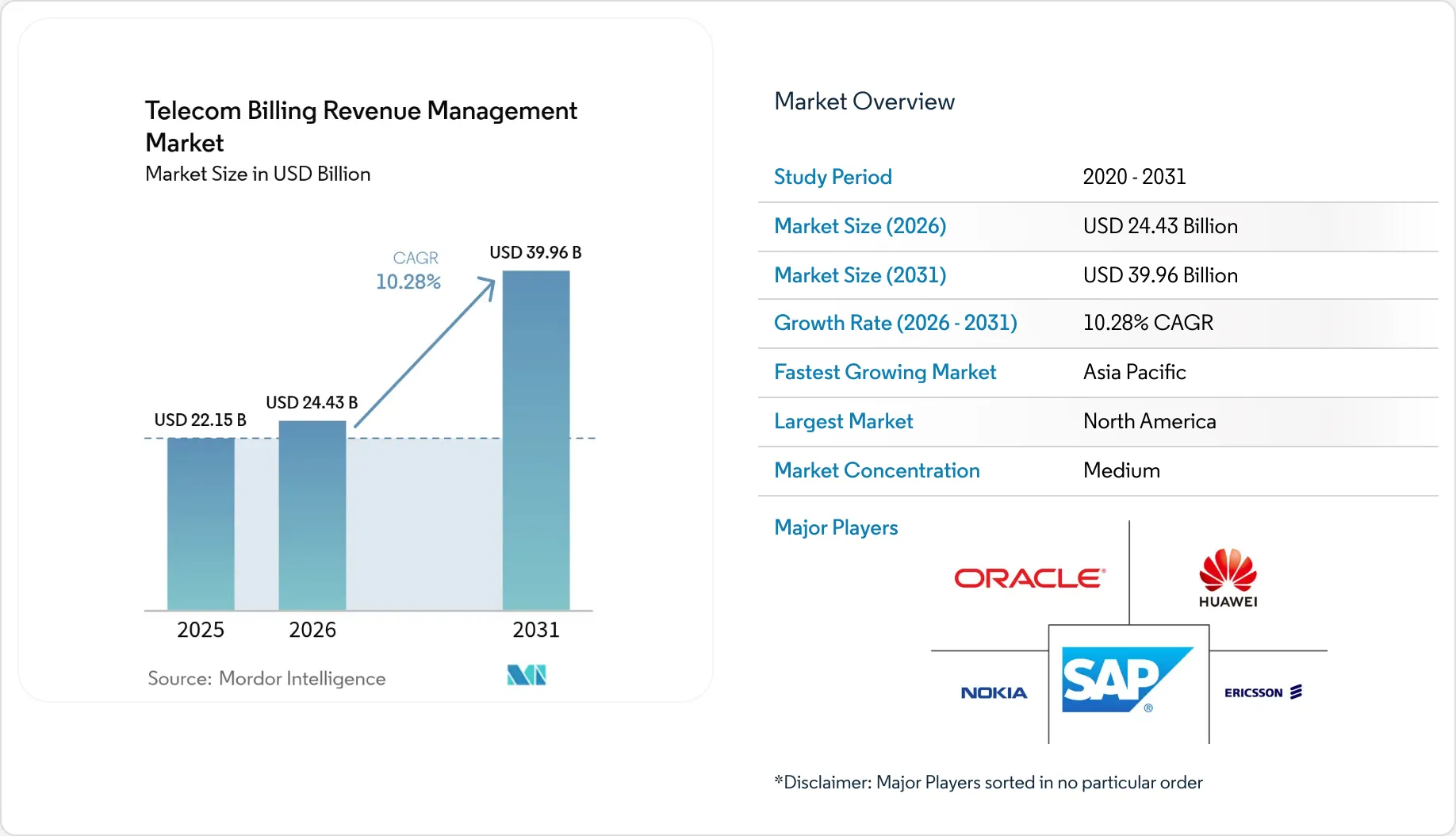
Task: Click the 2020 - 2031 value
Action: point(1134,177)
